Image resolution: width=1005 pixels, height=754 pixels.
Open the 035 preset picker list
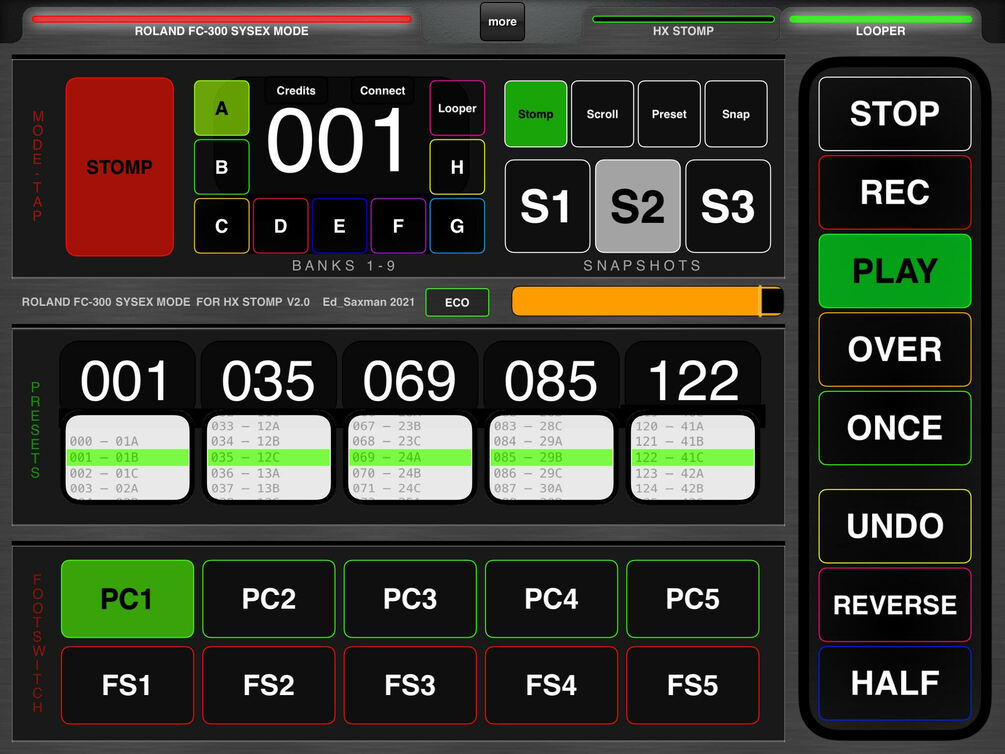coord(269,457)
